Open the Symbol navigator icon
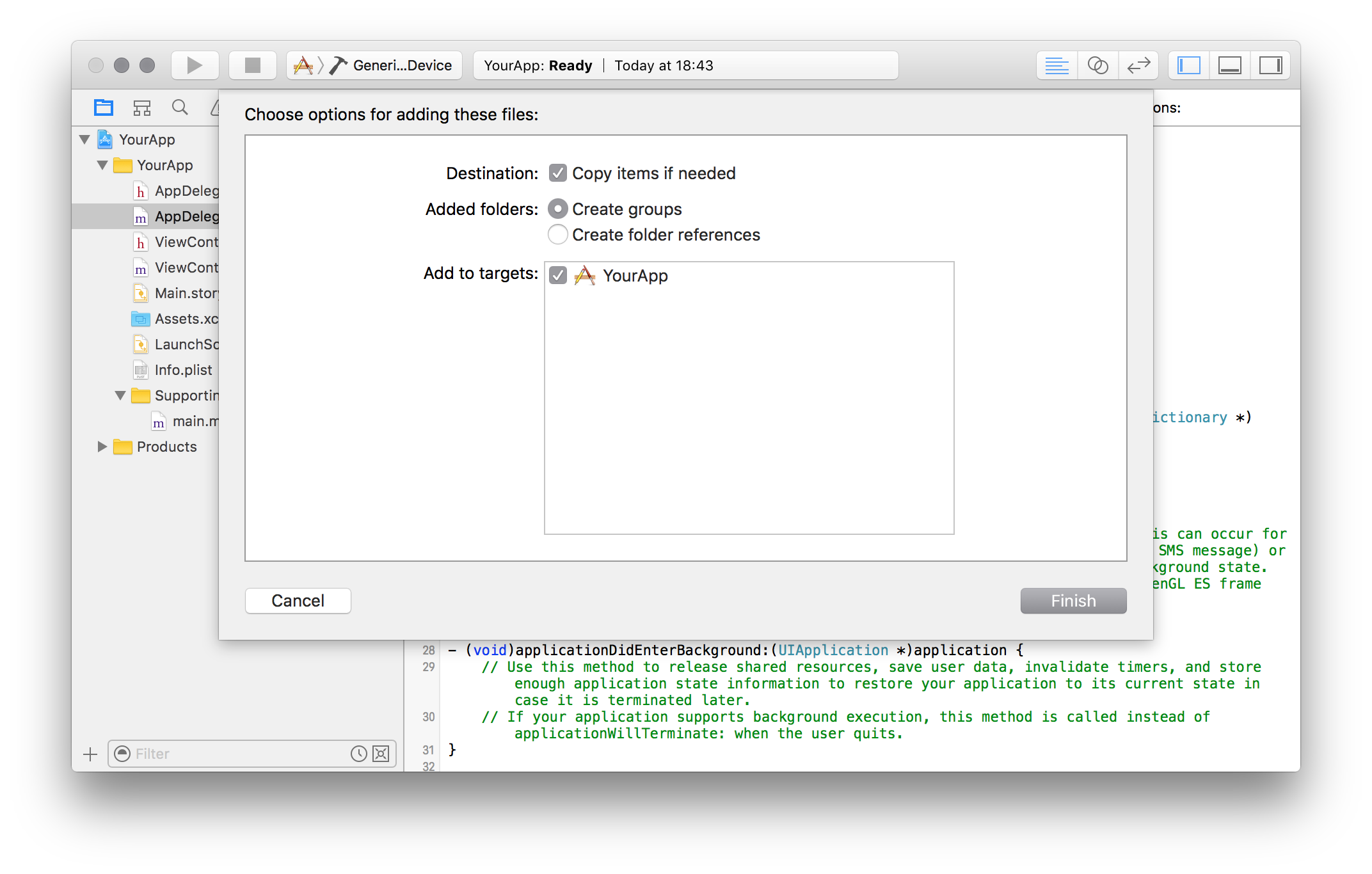This screenshot has width=1372, height=874. click(141, 107)
